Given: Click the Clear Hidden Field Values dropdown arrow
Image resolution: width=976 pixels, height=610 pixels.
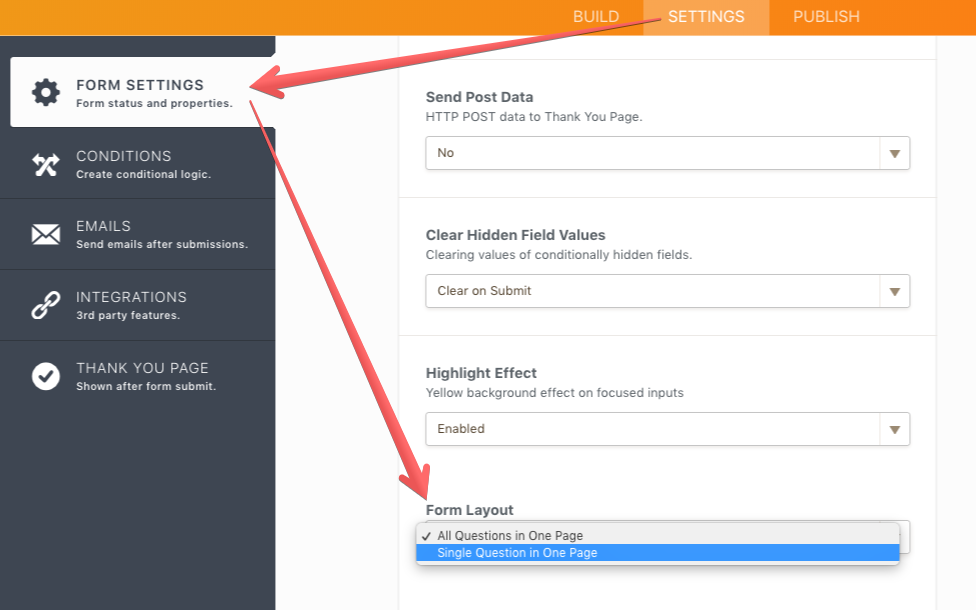Looking at the screenshot, I should coord(895,291).
